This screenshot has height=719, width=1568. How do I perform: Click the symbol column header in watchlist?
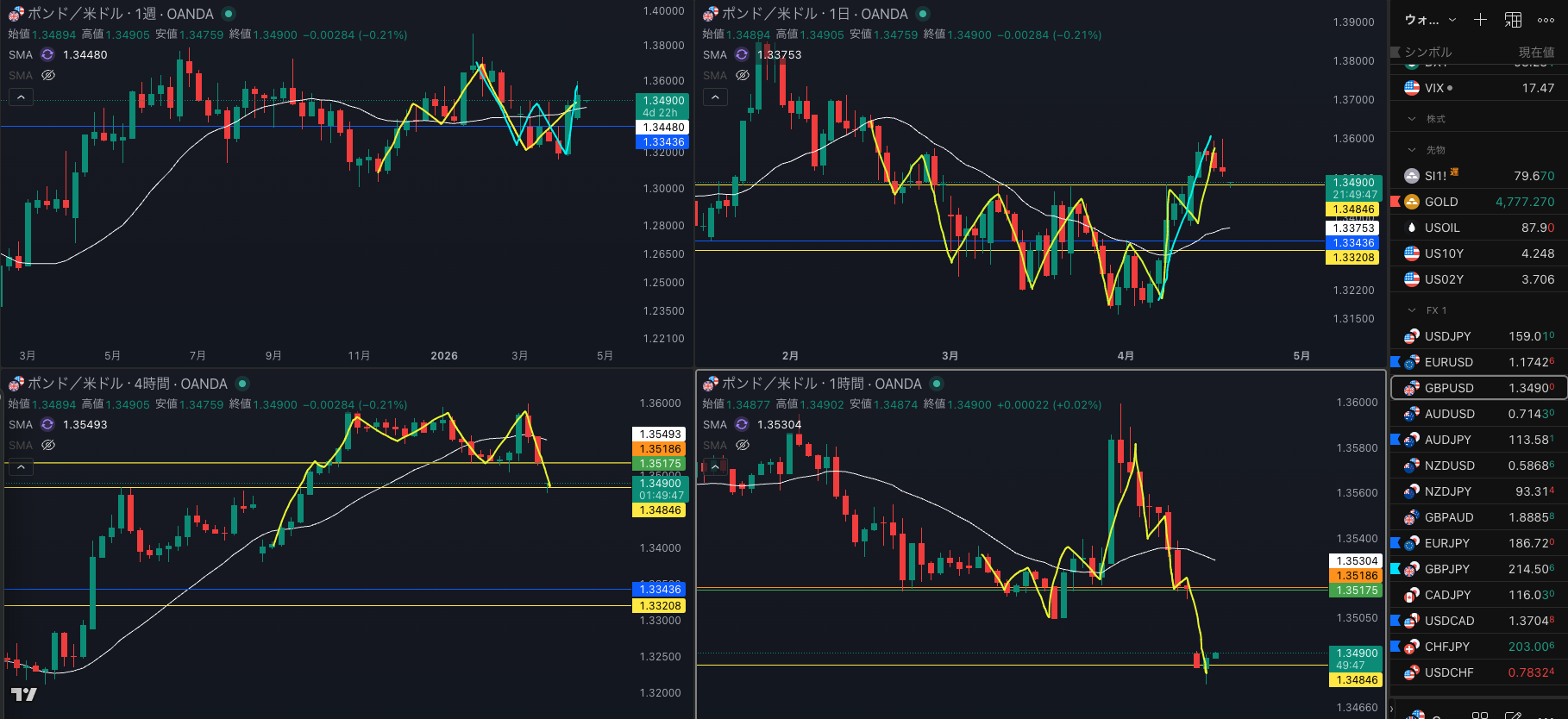coord(1427,52)
